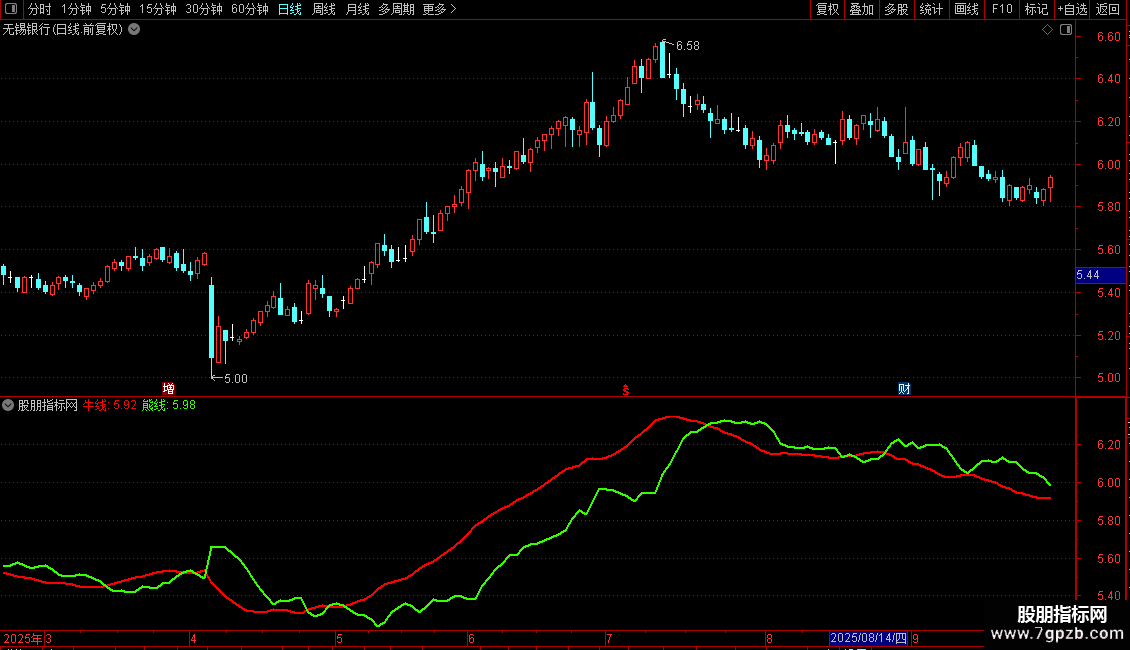Click the 2025/08/14/四 date label
The width and height of the screenshot is (1130, 650).
tap(868, 638)
